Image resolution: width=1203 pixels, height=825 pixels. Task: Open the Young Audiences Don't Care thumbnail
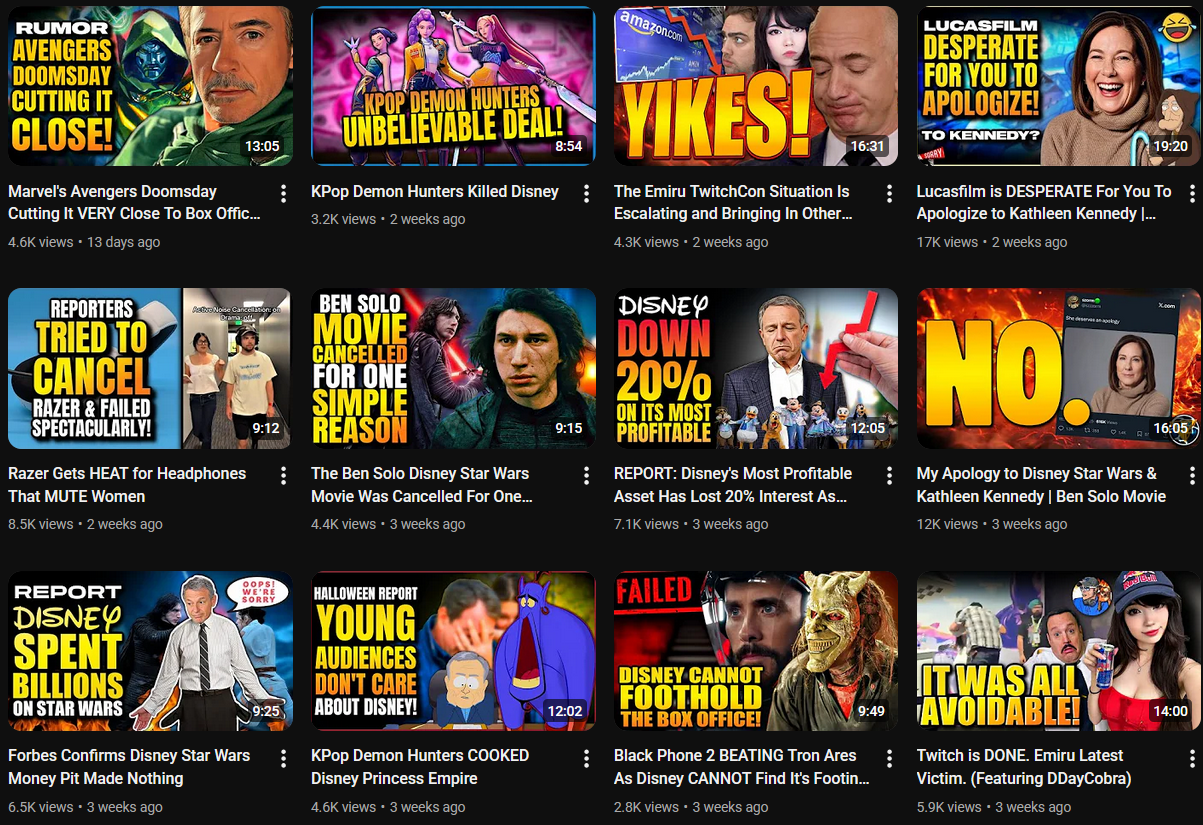[x=453, y=651]
